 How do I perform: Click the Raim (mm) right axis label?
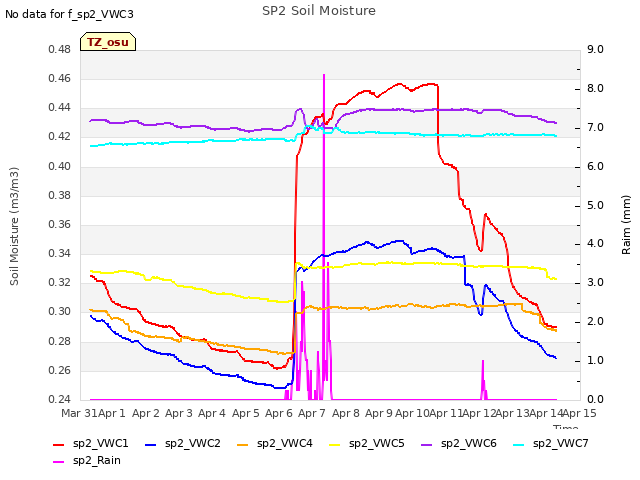click(626, 225)
